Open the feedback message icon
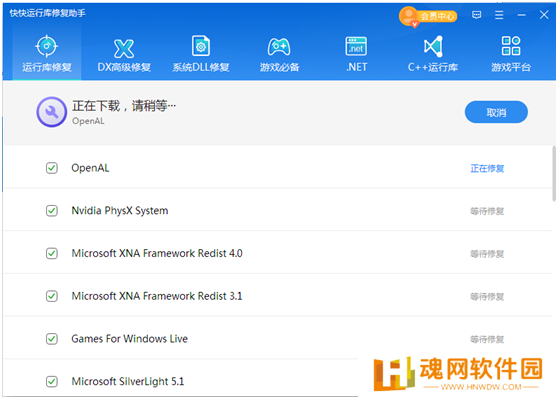Image resolution: width=558 pixels, height=399 pixels. click(x=477, y=15)
